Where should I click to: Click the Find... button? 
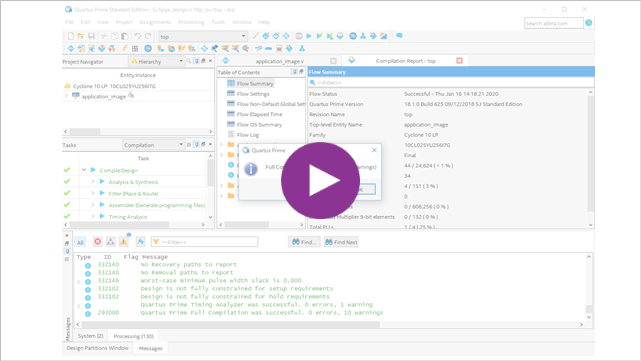coord(304,242)
